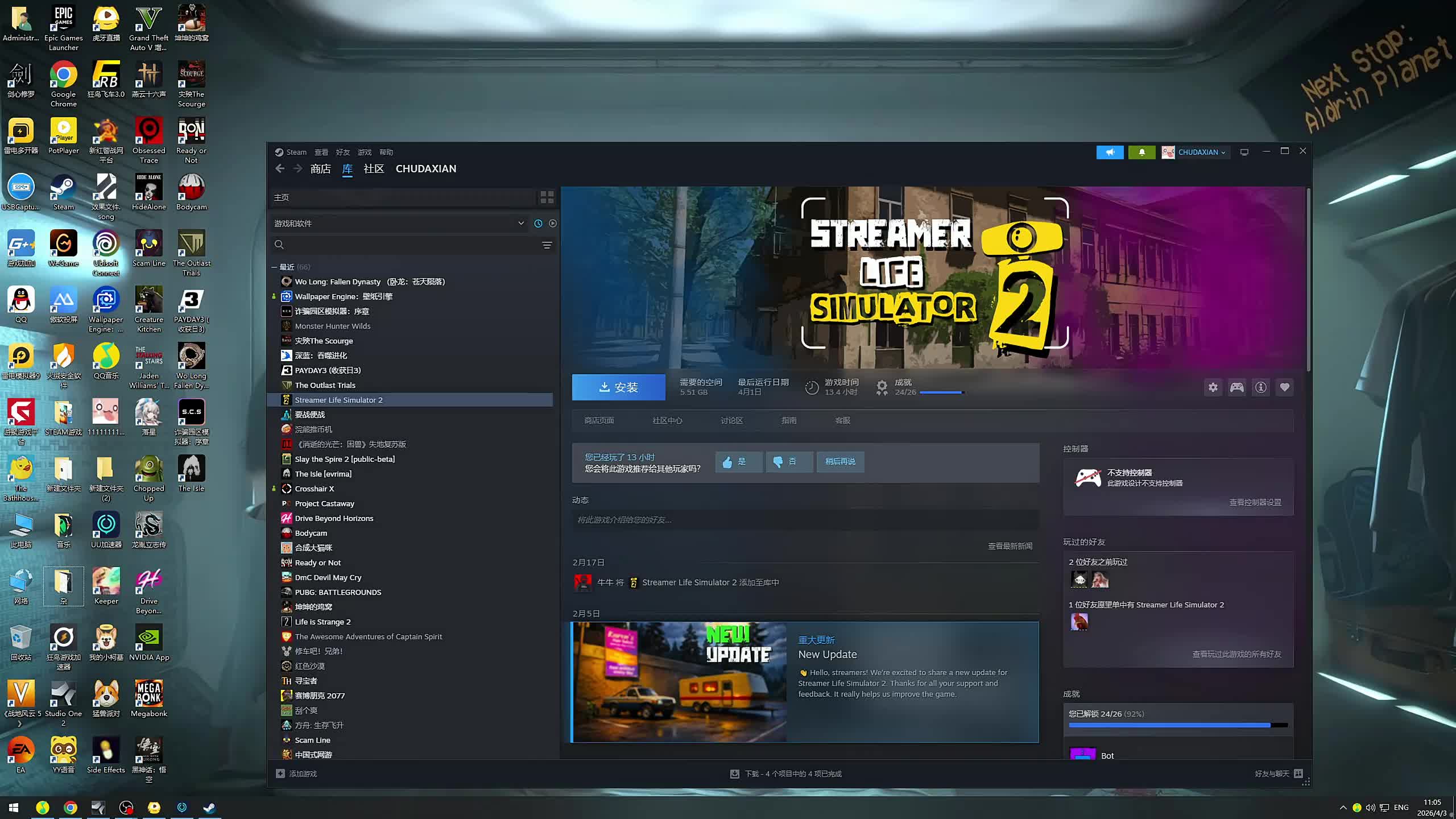Image resolution: width=1456 pixels, height=819 pixels.
Task: Expand 游戏和软件 dropdown
Action: tap(520, 224)
